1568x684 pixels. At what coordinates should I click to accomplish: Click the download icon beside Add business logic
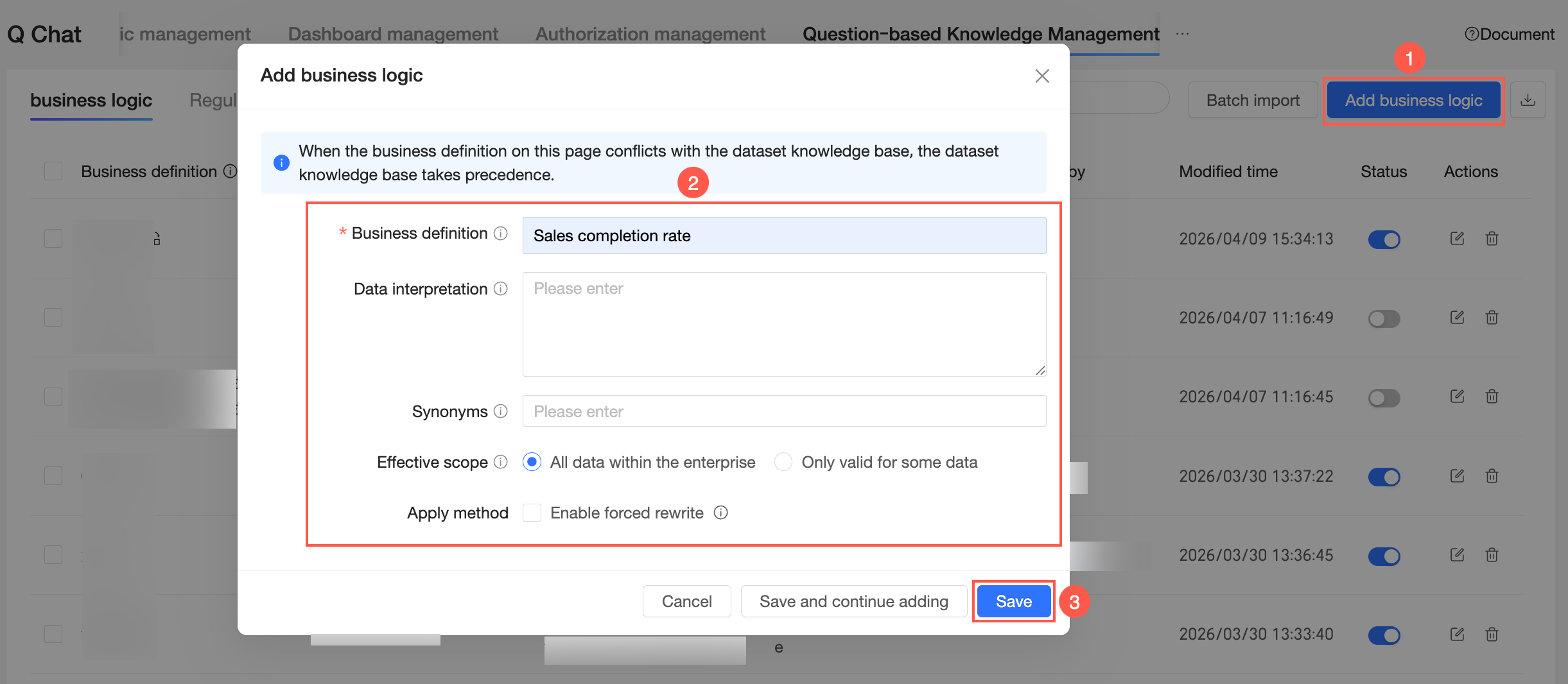pyautogui.click(x=1528, y=100)
